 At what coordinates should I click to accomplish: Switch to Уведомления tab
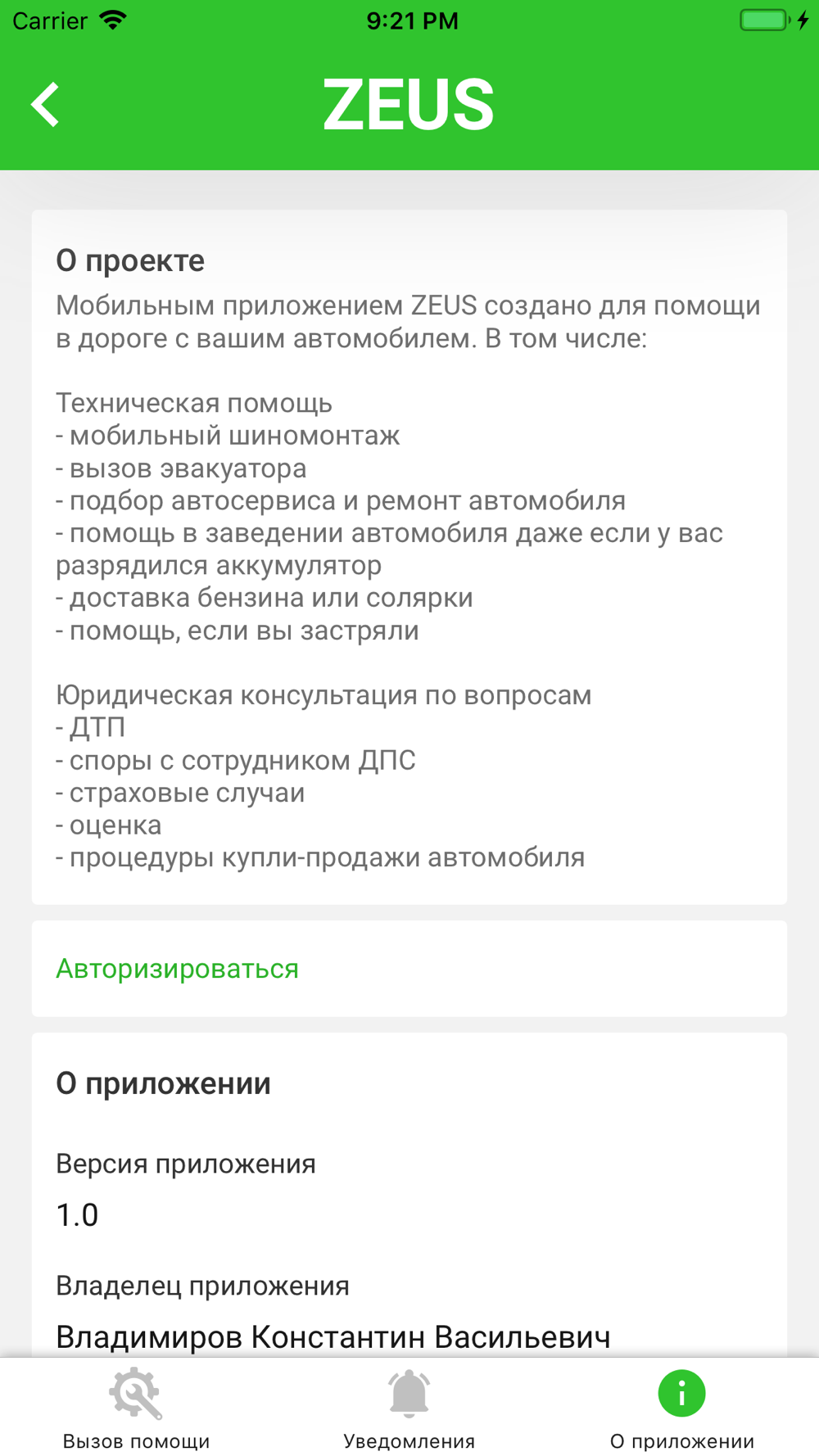(x=409, y=1441)
